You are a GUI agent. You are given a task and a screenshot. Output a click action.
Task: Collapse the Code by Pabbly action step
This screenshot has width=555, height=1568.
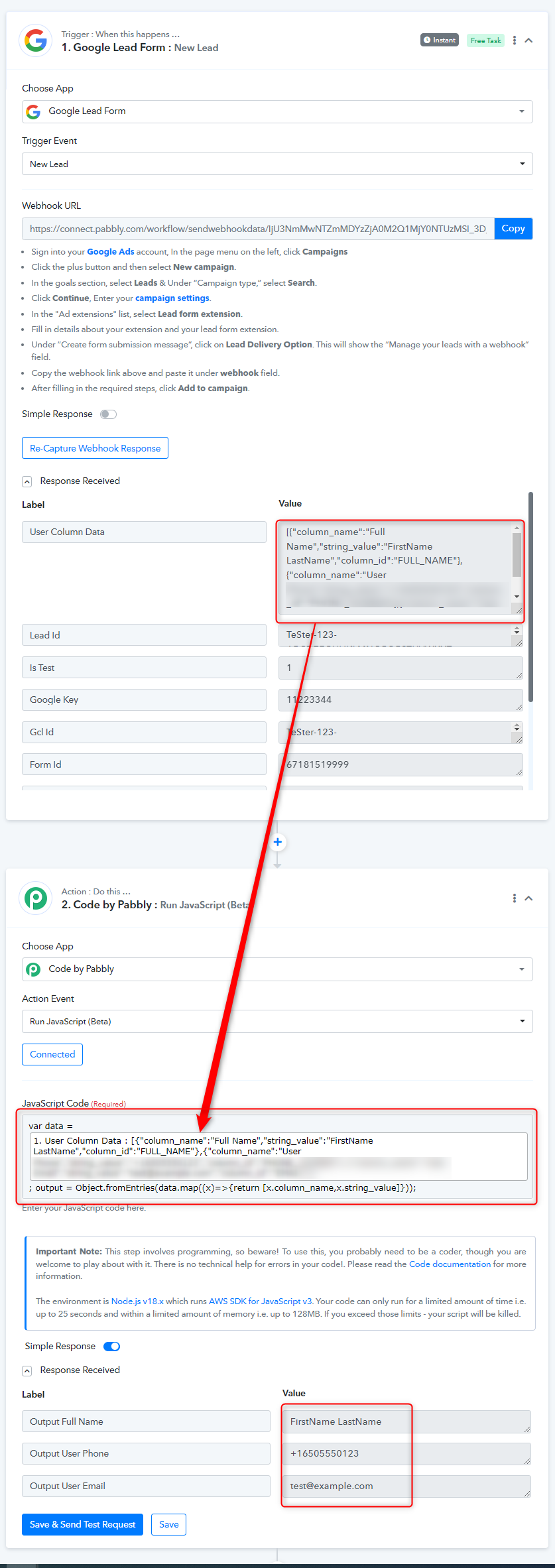pos(528,898)
